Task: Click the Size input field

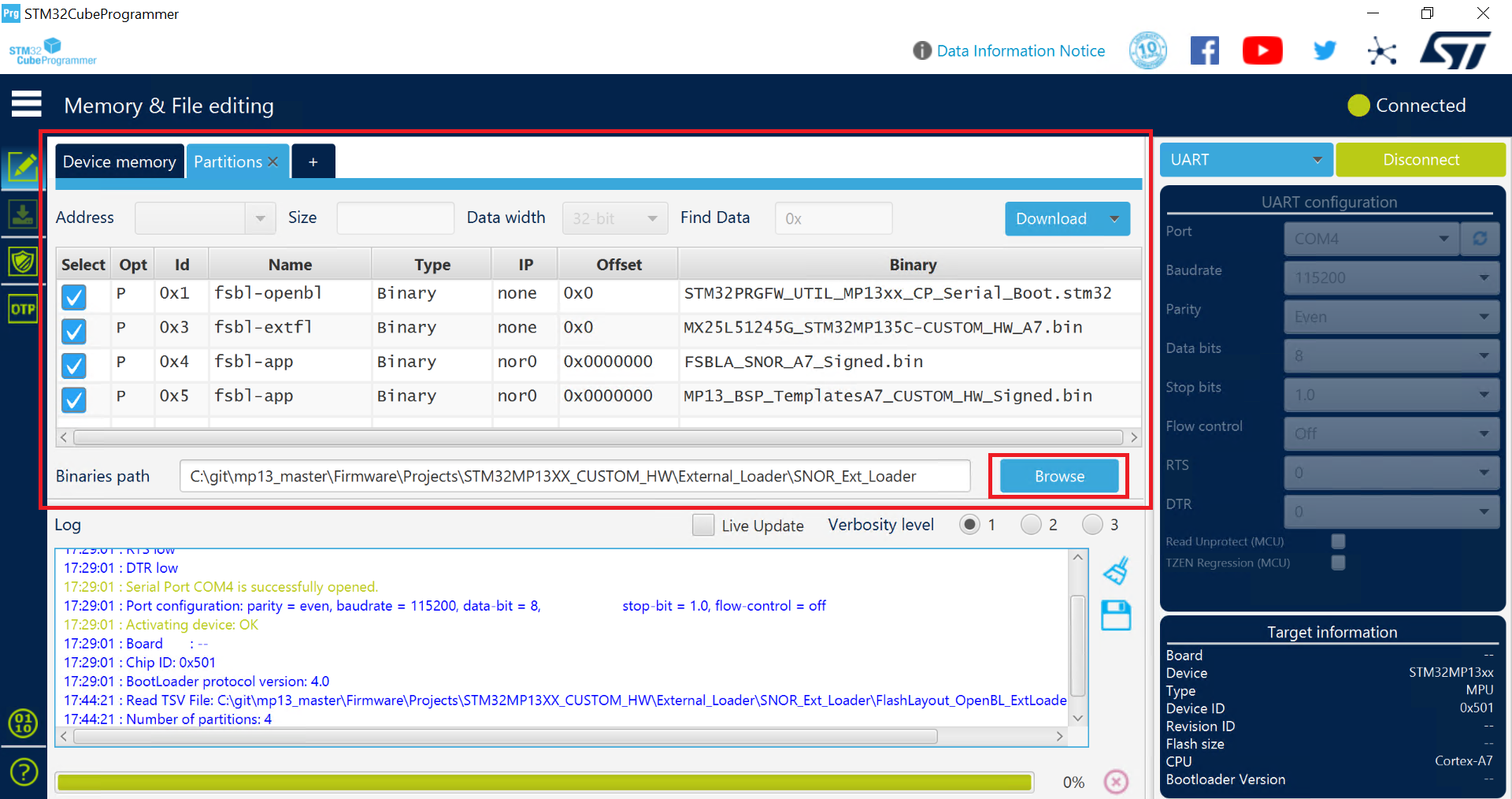Action: click(395, 218)
